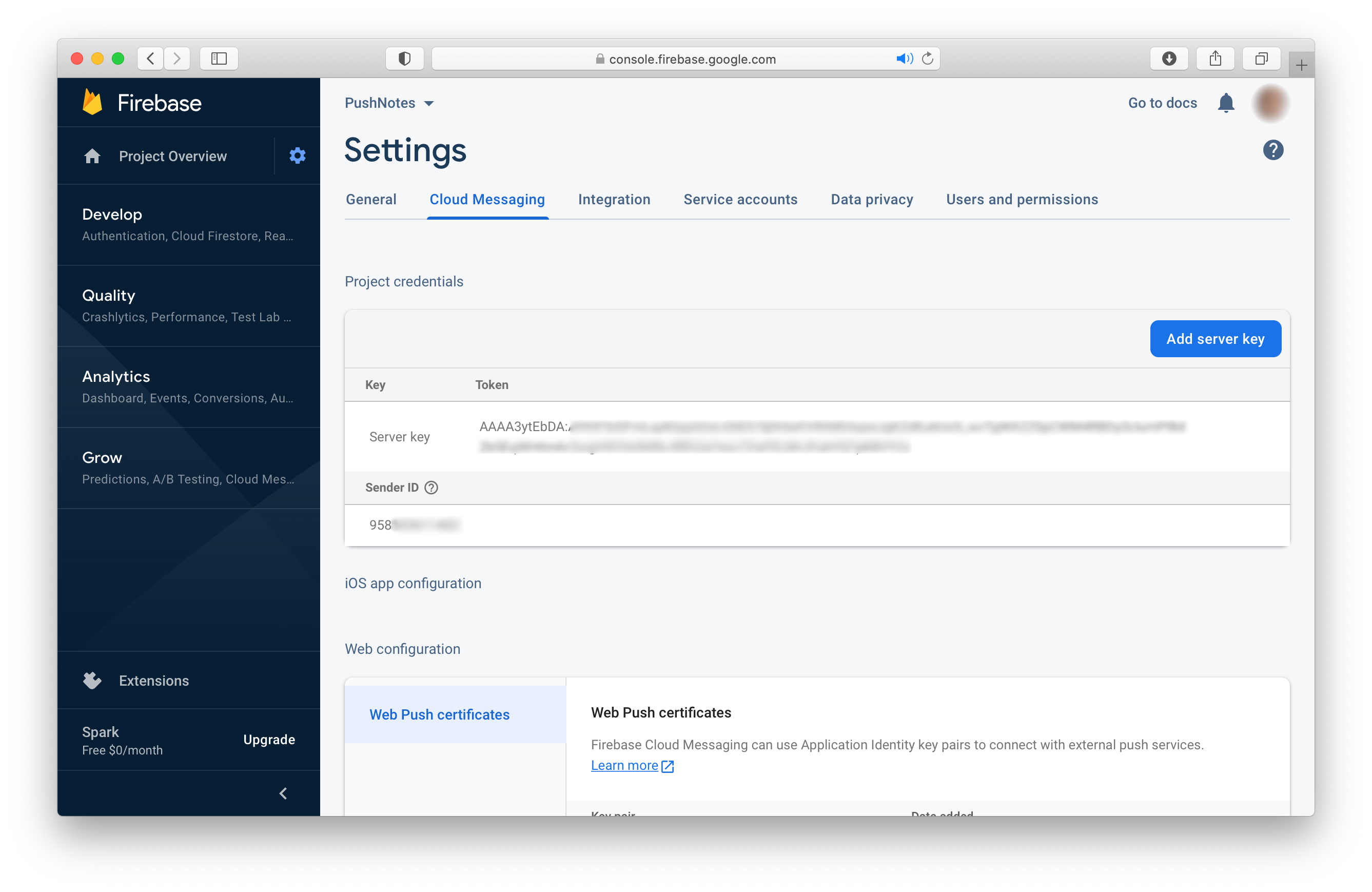The height and width of the screenshot is (892, 1372).
Task: Open the help question mark icon
Action: click(1273, 150)
